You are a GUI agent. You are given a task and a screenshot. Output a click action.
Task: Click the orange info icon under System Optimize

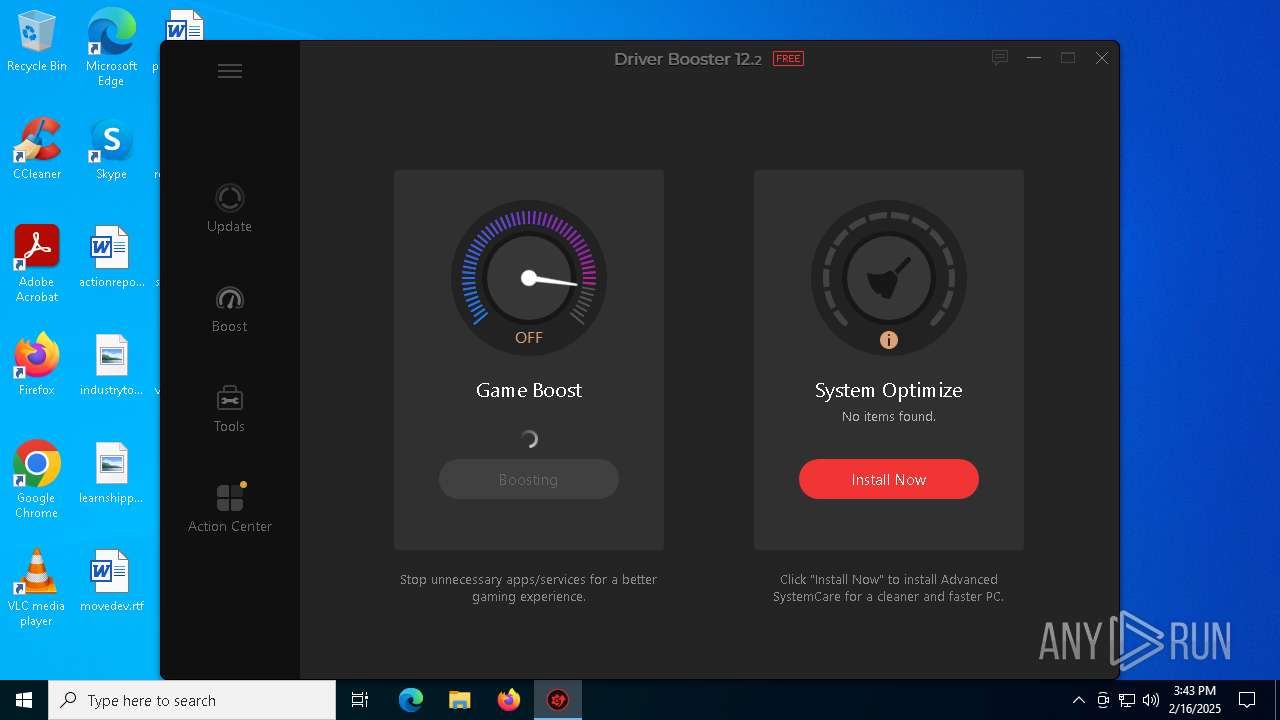point(889,340)
